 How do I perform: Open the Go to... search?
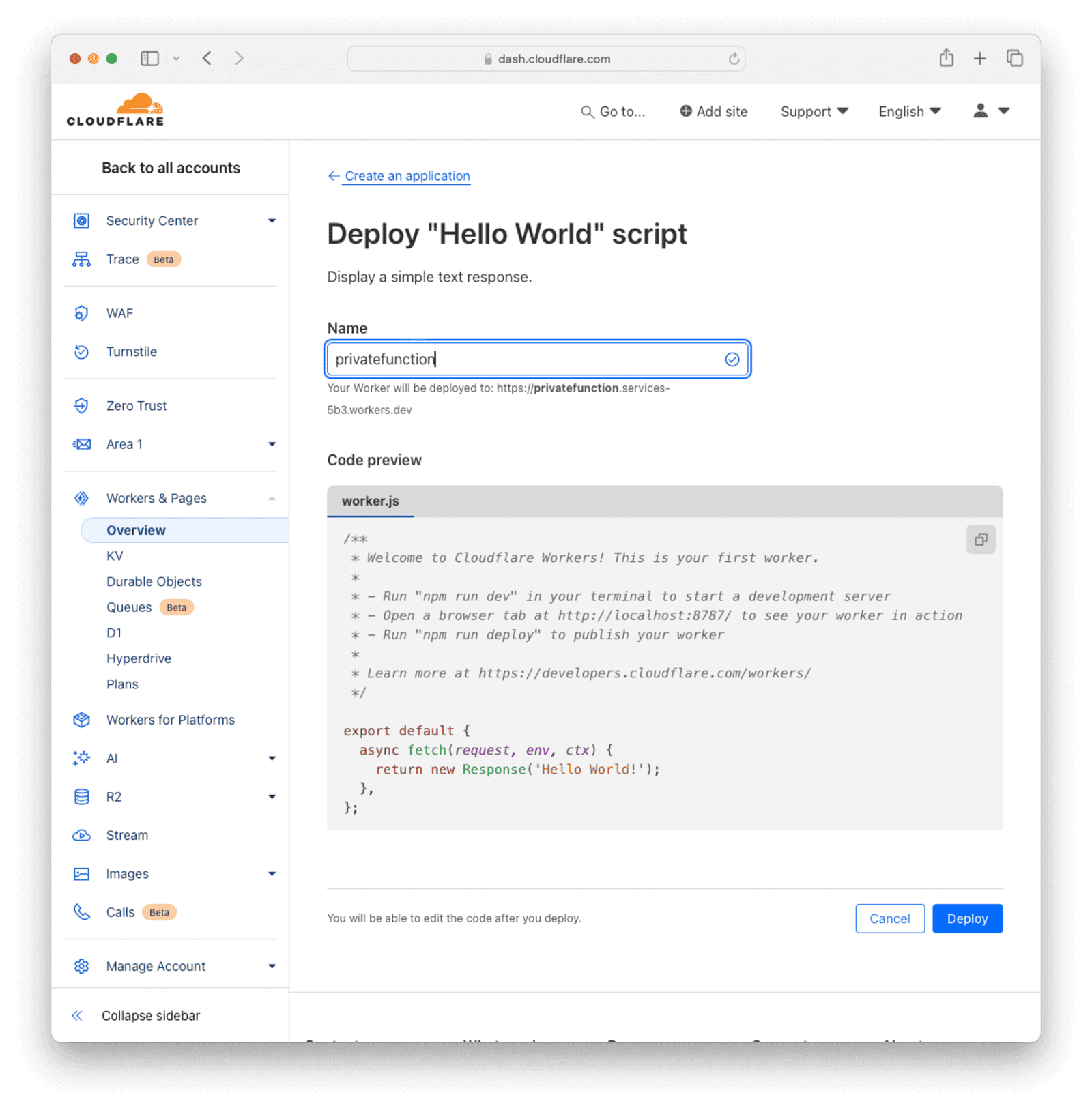612,112
